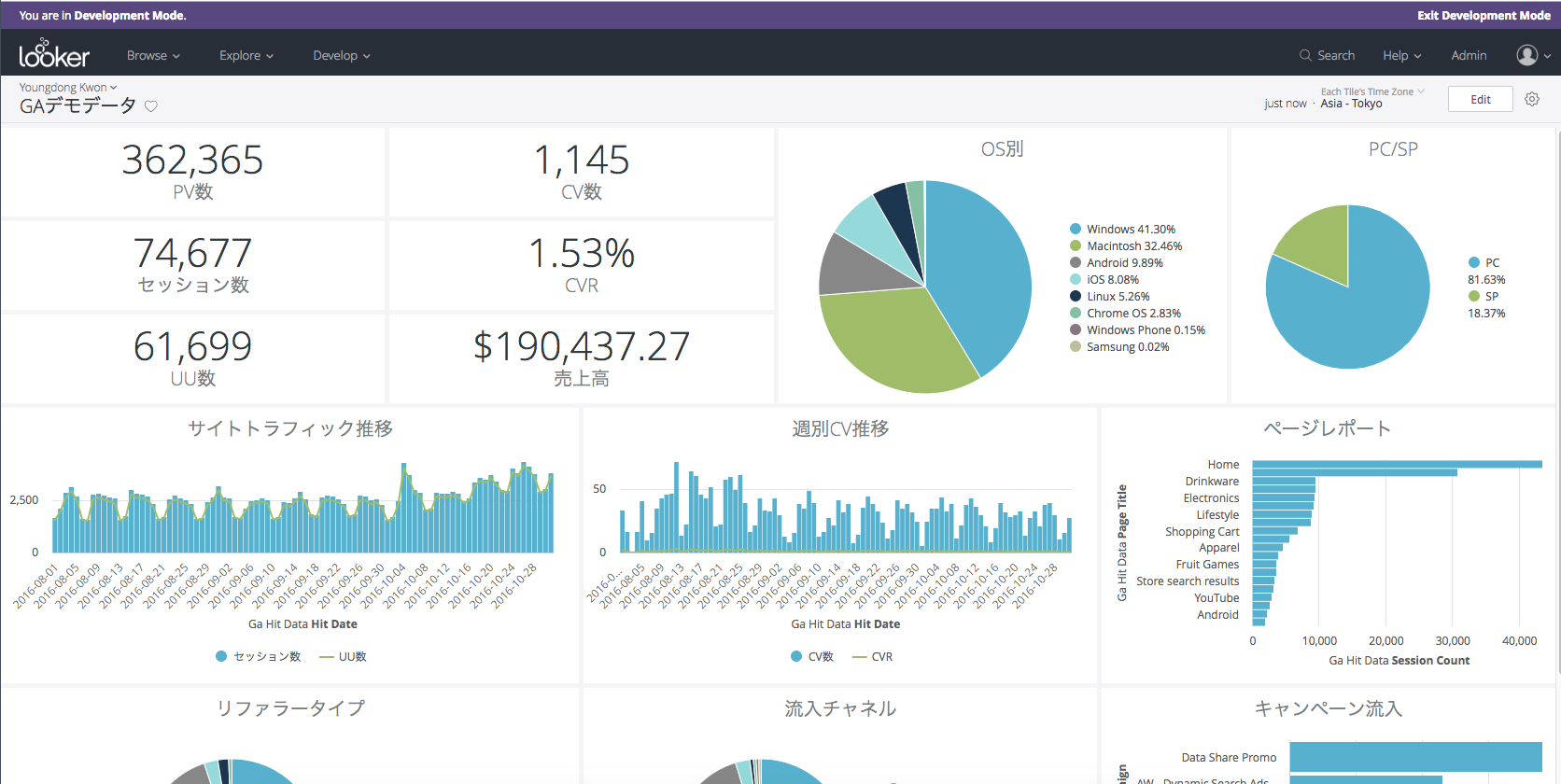
Task: Toggle Chrome OS 2.83% legend entry
Action: coord(1125,313)
